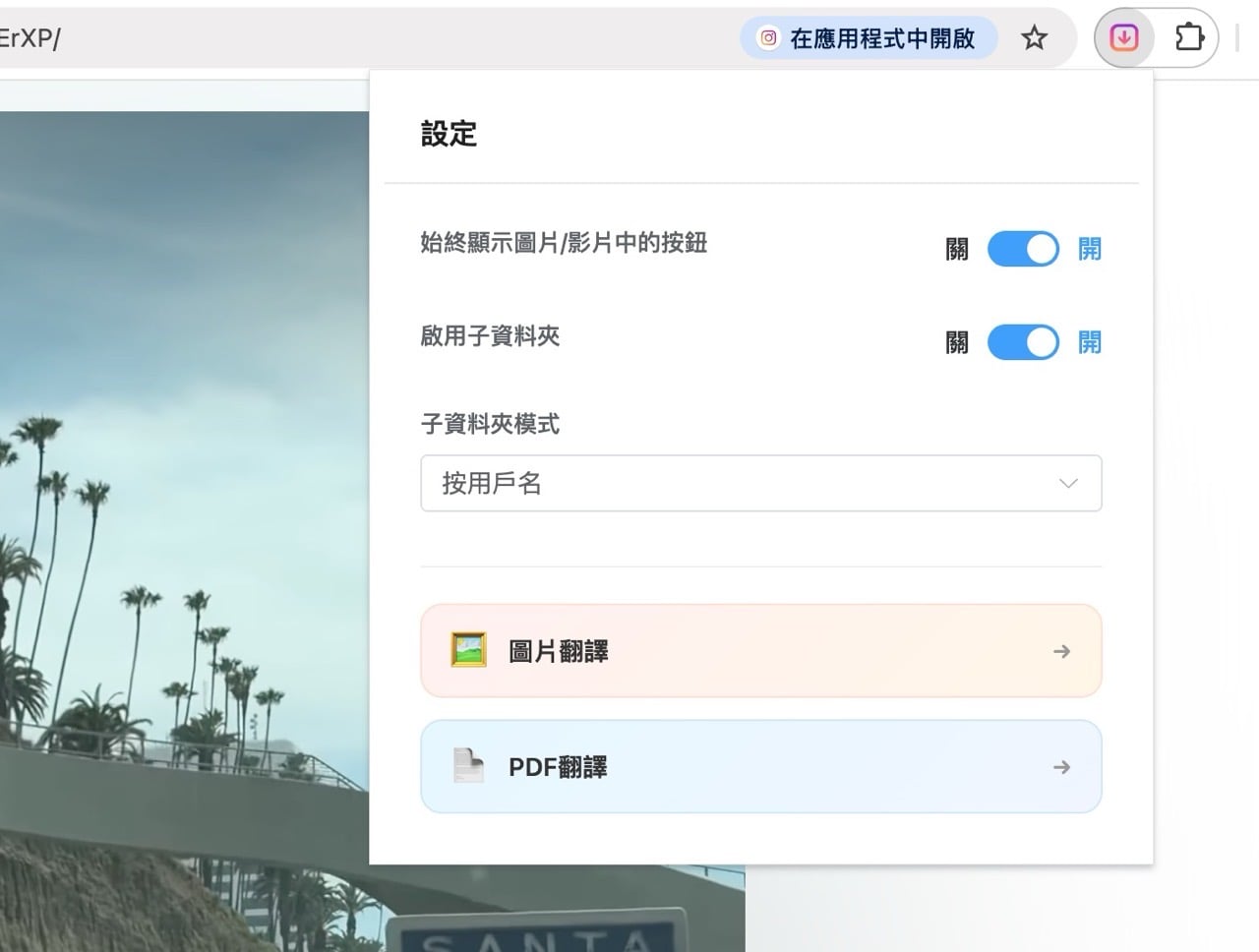Turn off the 啟用子資料夾 switch

click(x=1022, y=342)
